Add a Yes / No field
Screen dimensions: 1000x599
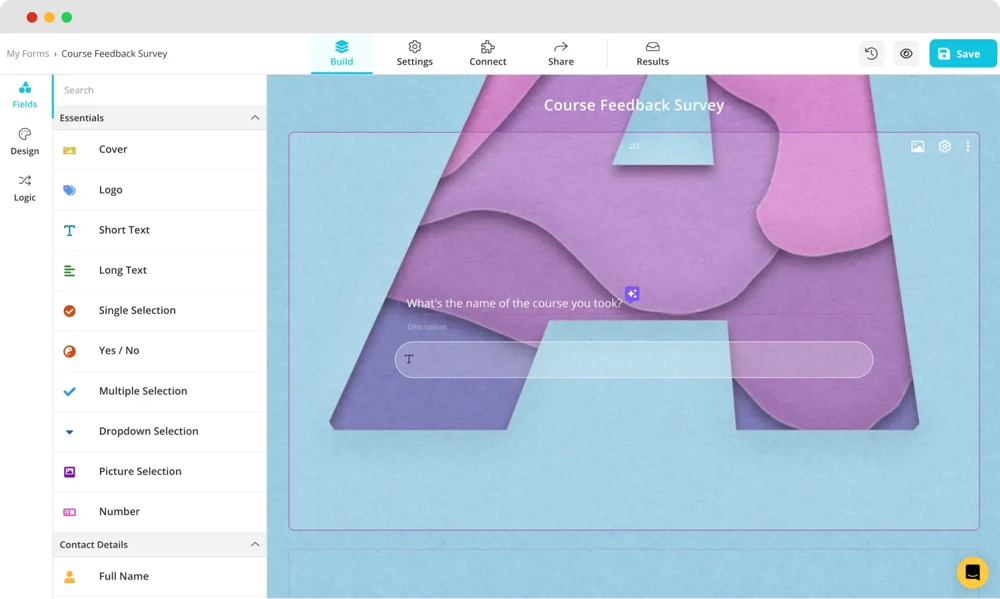coord(119,351)
